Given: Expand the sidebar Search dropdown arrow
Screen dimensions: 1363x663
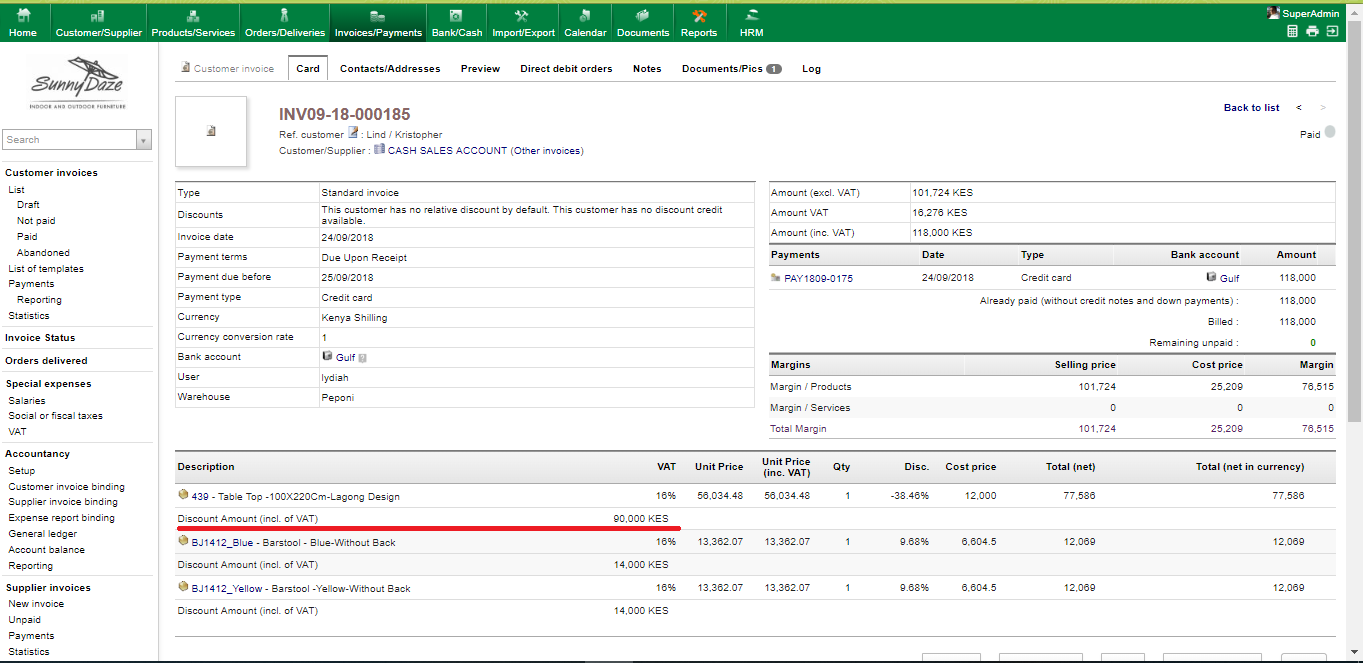Looking at the screenshot, I should click(x=144, y=140).
